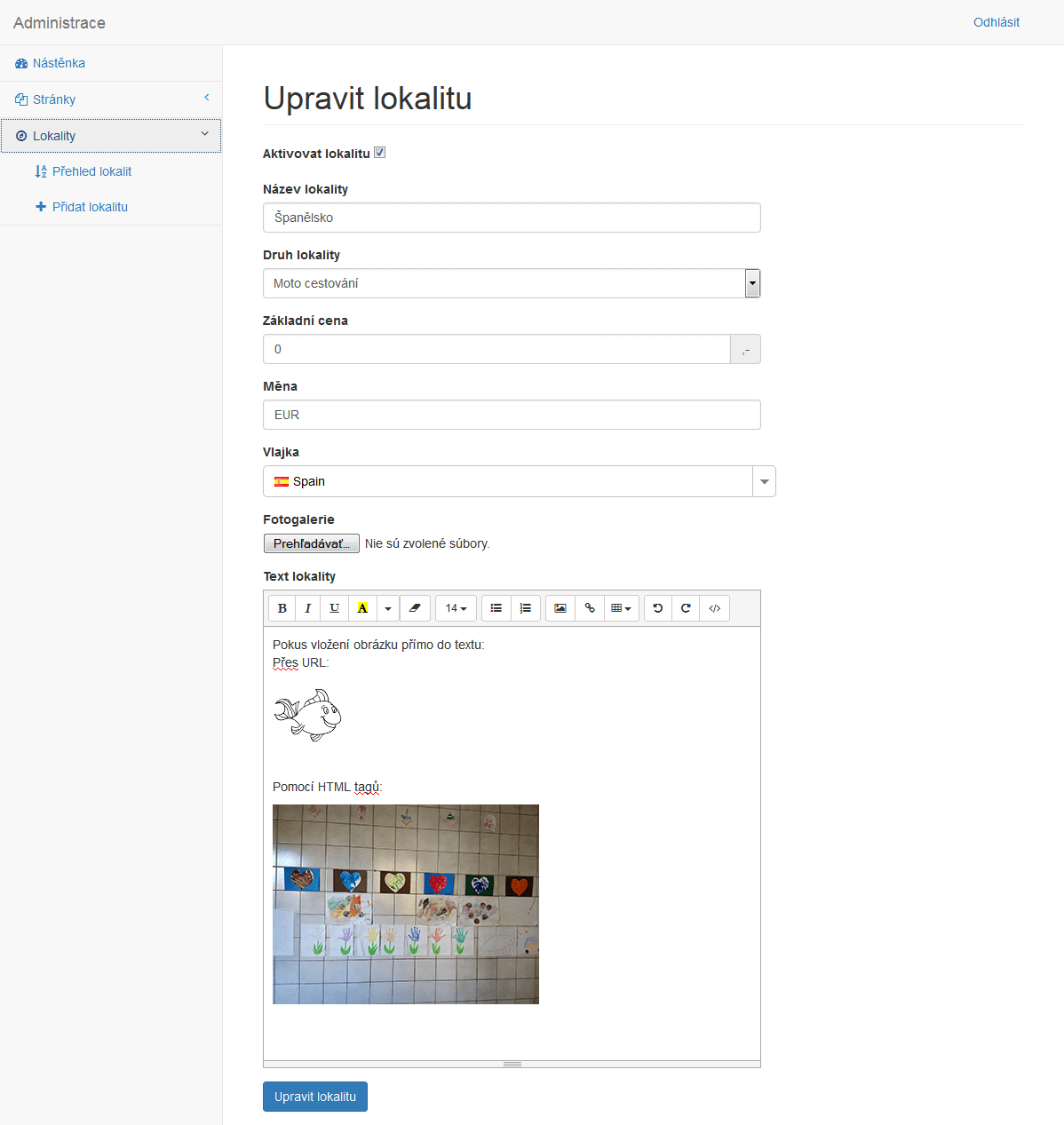Open the Druh lokality dropdown

point(512,283)
